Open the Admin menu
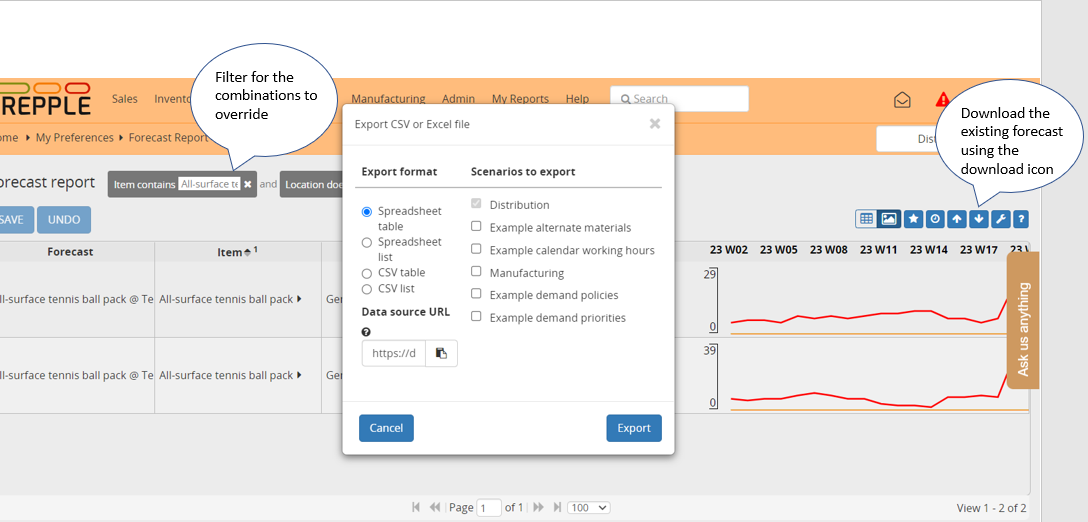The width and height of the screenshot is (1088, 522). (x=459, y=99)
